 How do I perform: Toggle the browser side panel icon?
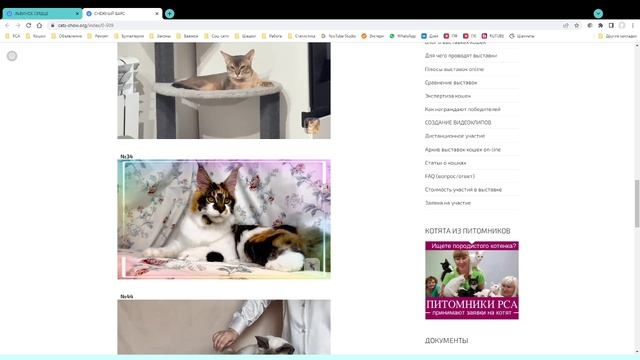pyautogui.click(x=611, y=25)
